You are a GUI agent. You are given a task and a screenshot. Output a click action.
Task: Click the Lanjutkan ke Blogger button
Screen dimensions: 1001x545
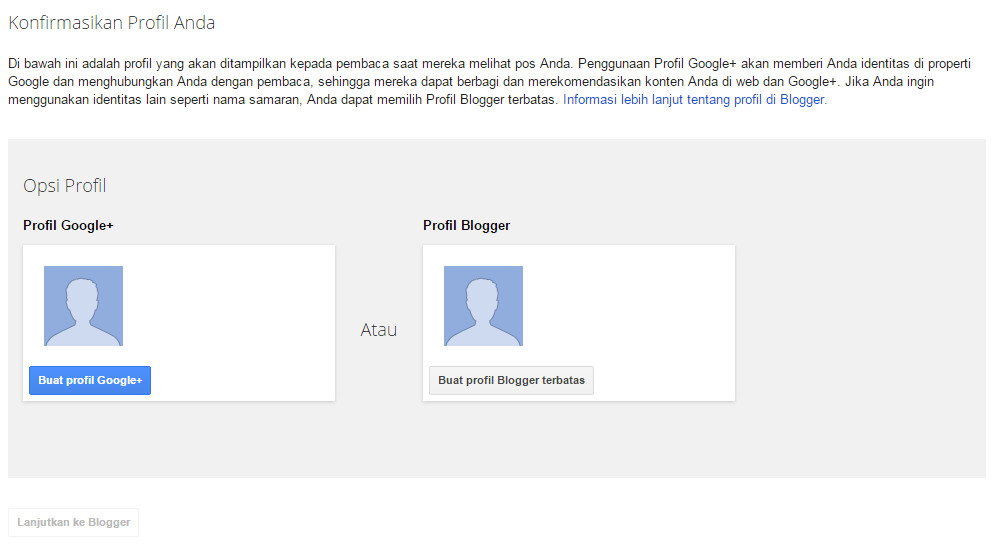(73, 522)
